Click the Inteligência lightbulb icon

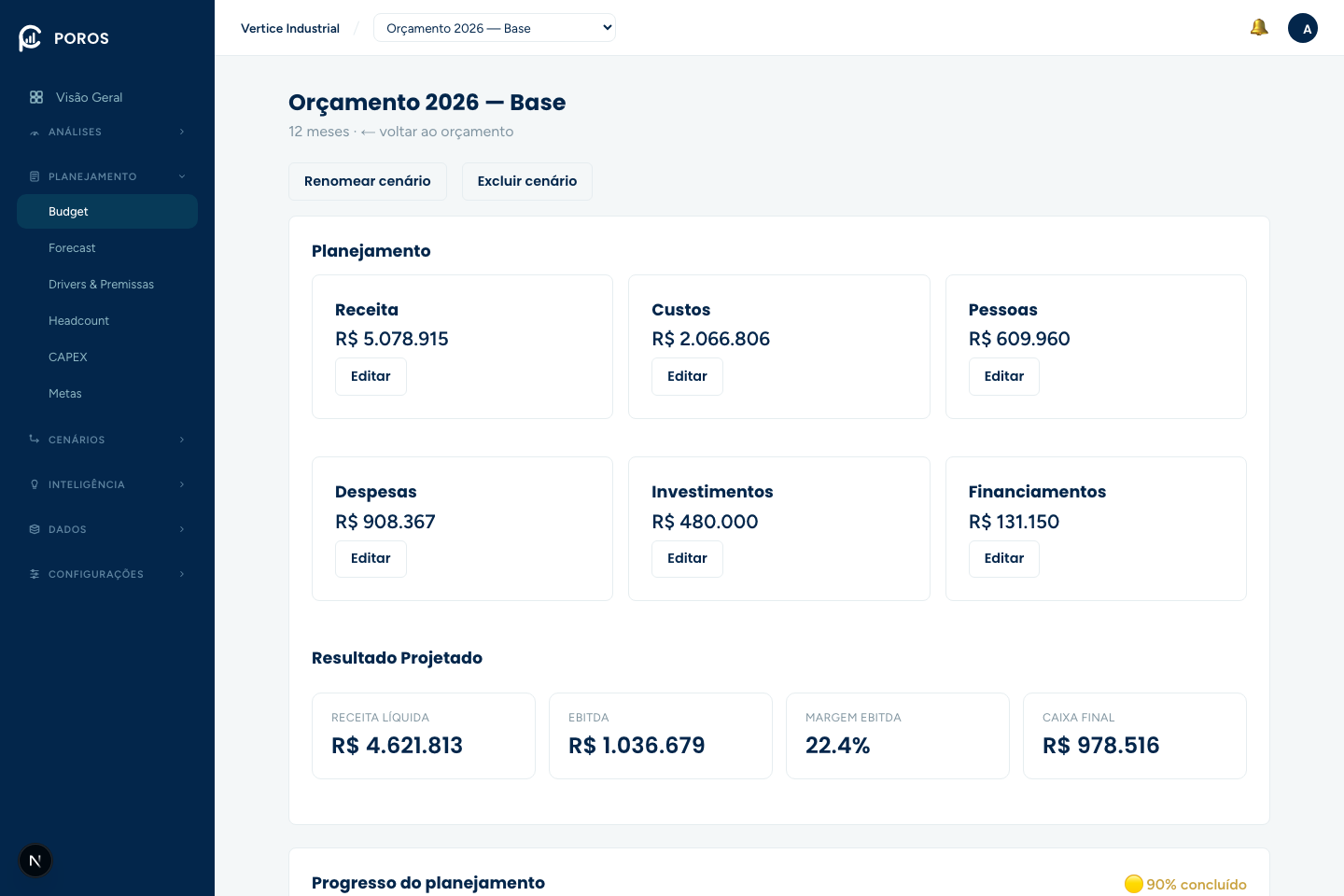pos(35,484)
